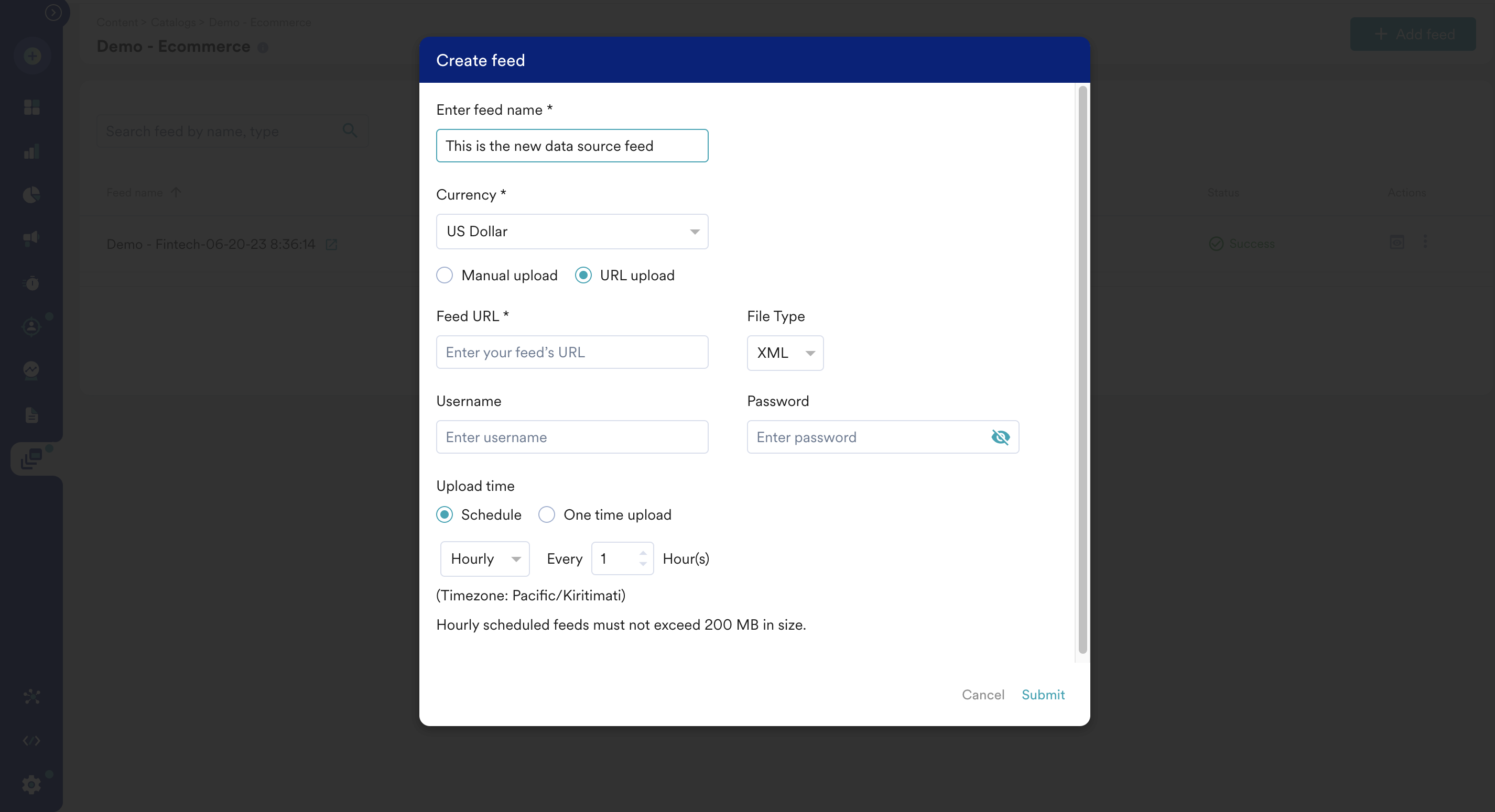Toggle password visibility eye icon
Screen dimensions: 1495x812
tap(1001, 437)
